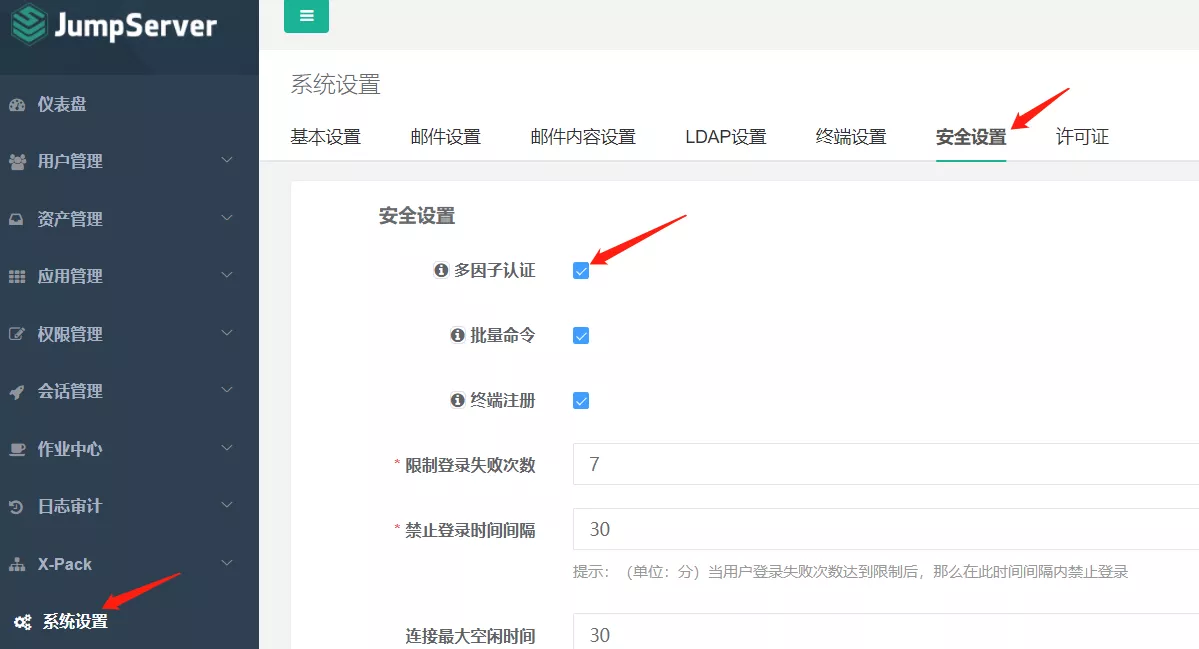
Task: Click the hamburger menu toggle button
Action: [306, 16]
